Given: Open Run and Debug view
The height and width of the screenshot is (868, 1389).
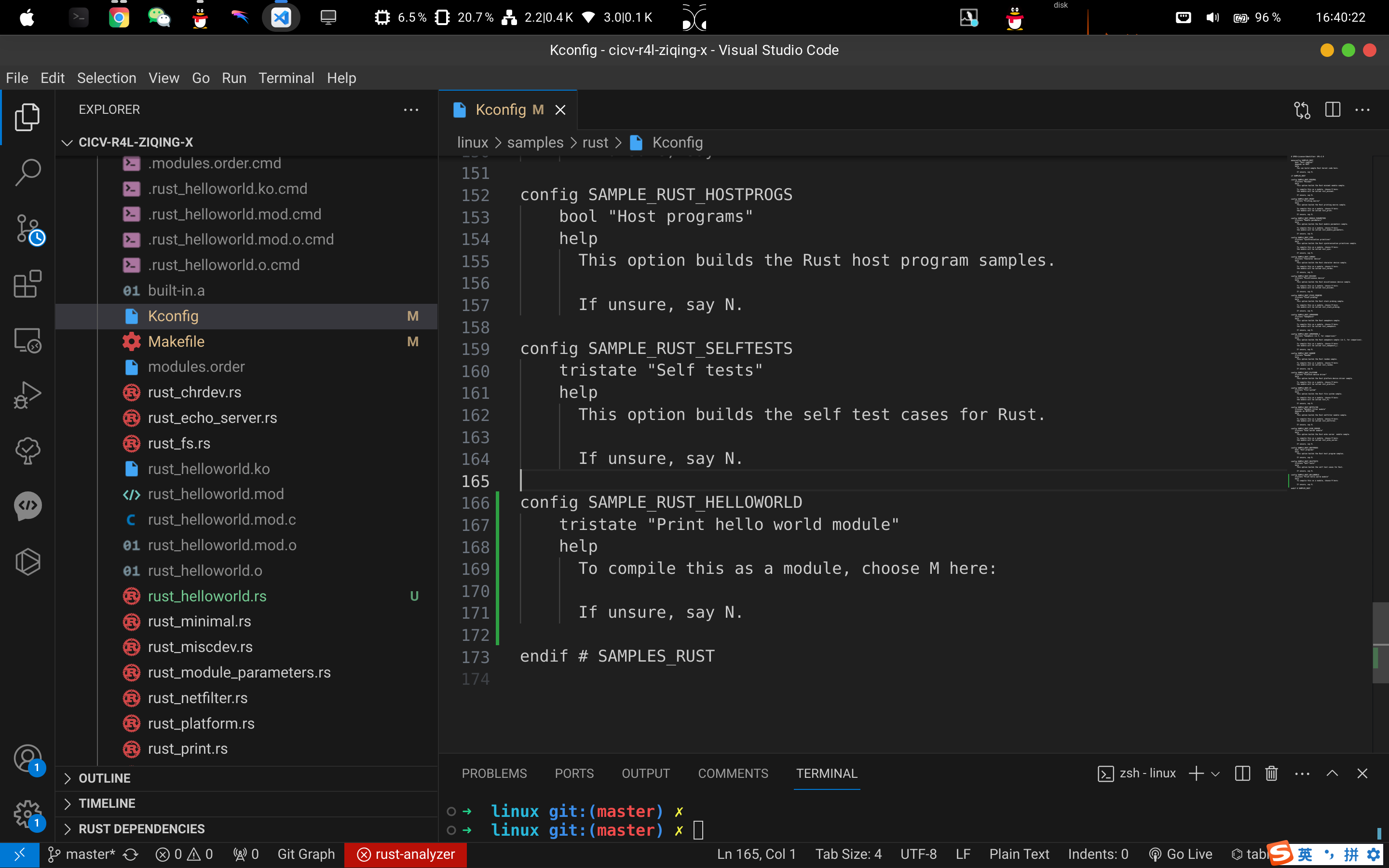Looking at the screenshot, I should point(27,395).
